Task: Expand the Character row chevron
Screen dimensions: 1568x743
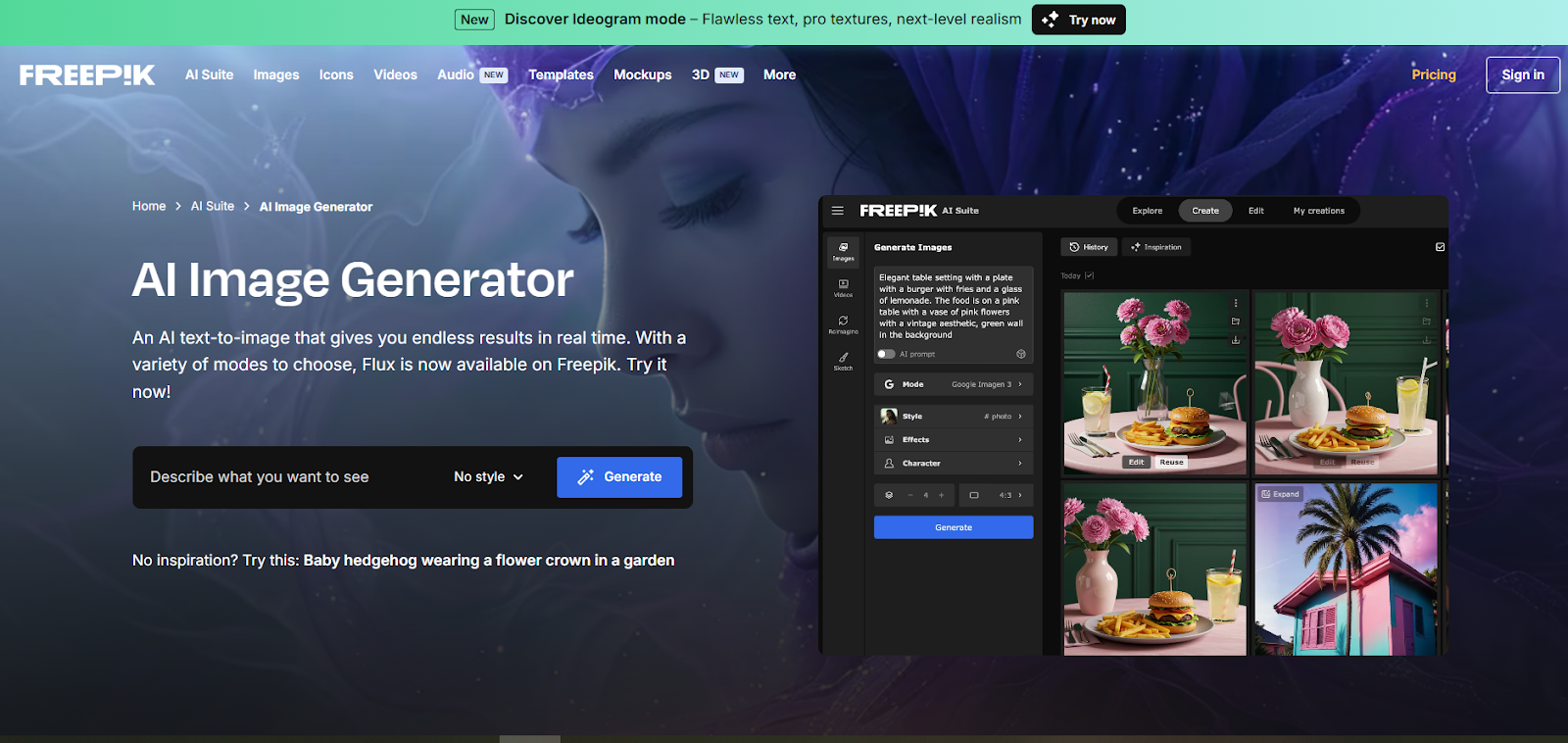Action: (1020, 464)
